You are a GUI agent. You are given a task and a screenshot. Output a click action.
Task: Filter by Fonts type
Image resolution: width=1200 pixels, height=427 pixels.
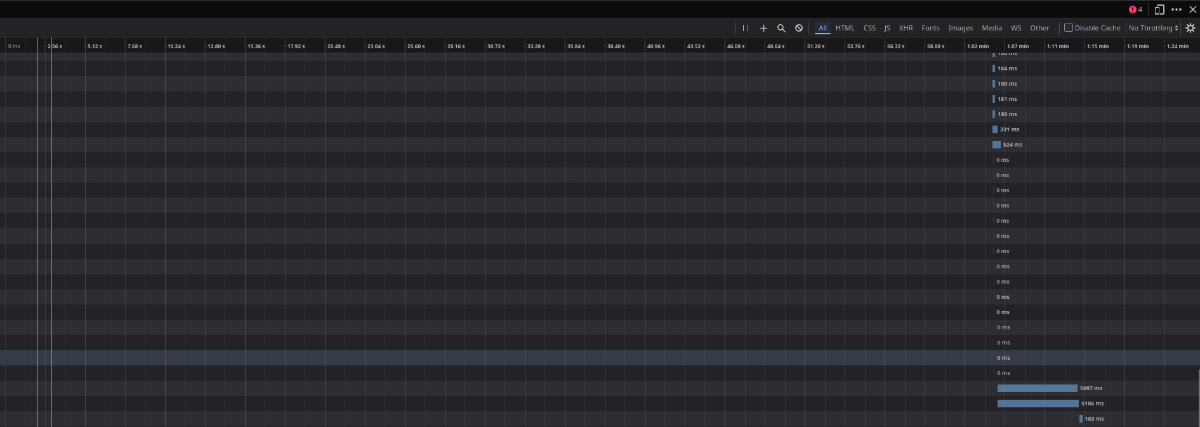click(x=931, y=28)
